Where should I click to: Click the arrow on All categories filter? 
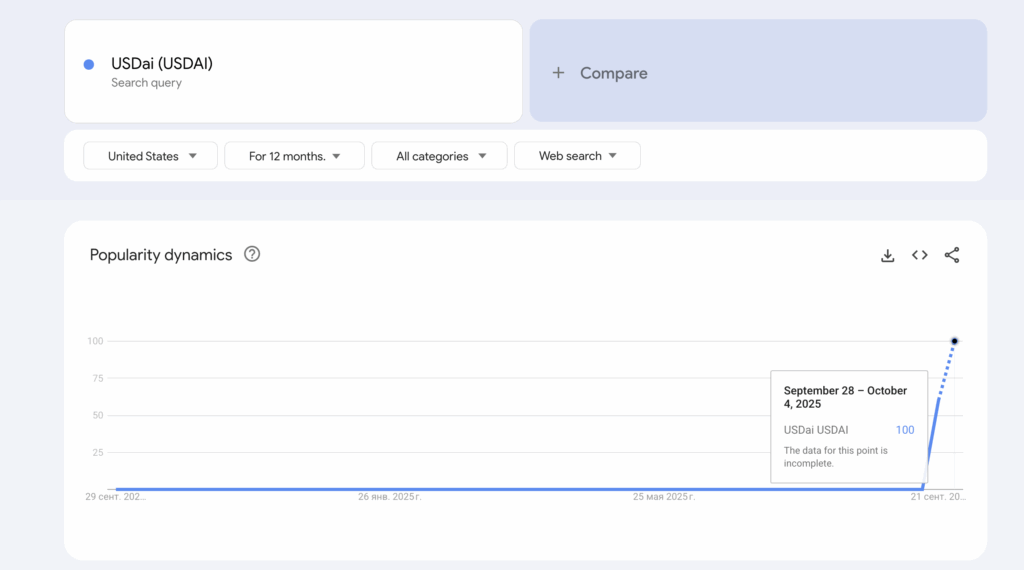tap(482, 156)
